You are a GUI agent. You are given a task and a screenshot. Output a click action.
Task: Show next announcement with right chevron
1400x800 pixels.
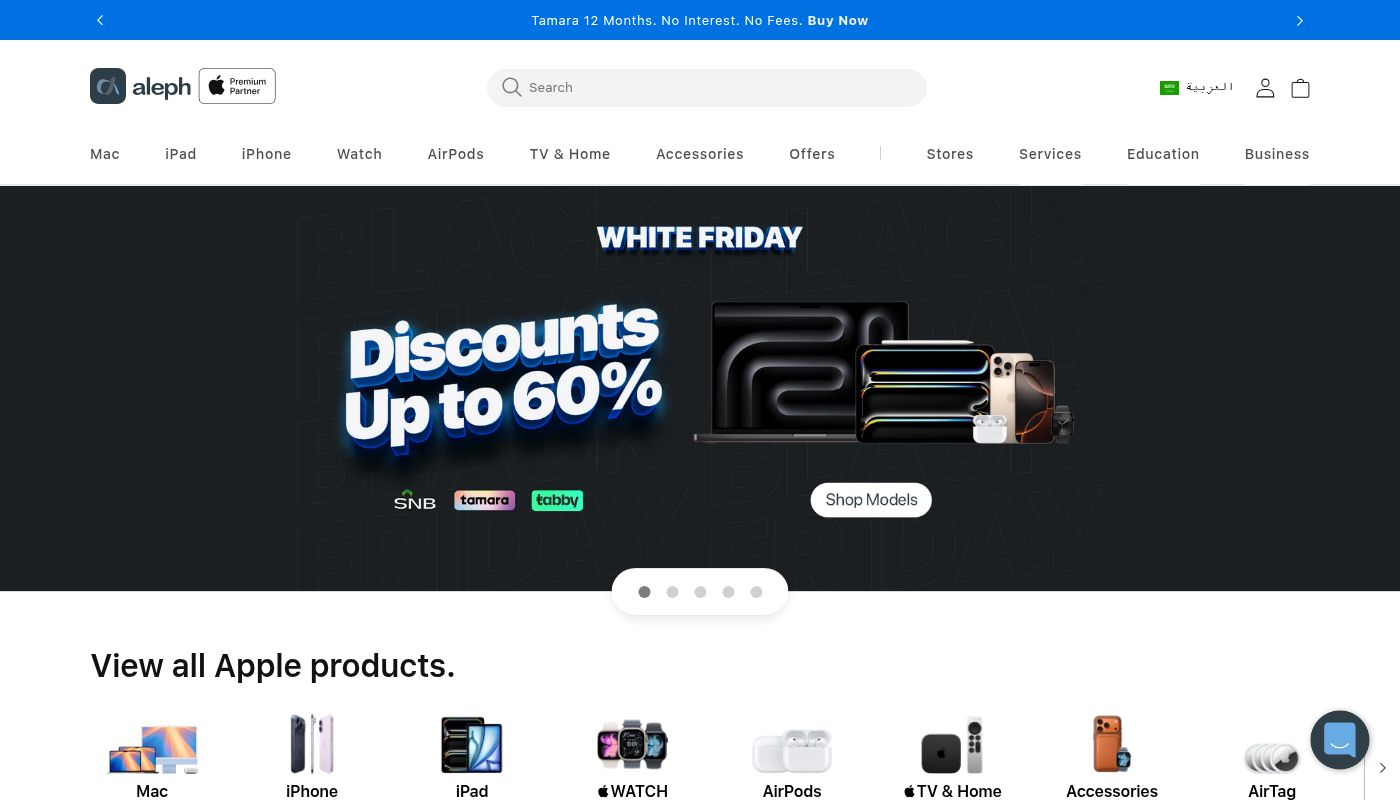click(1300, 20)
